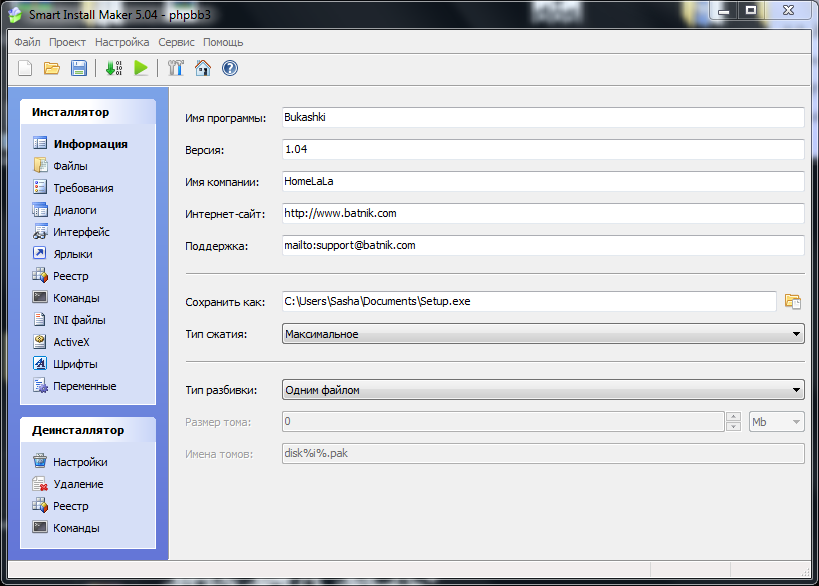Open the Помощь menu
Image resolution: width=819 pixels, height=586 pixels.
point(223,42)
